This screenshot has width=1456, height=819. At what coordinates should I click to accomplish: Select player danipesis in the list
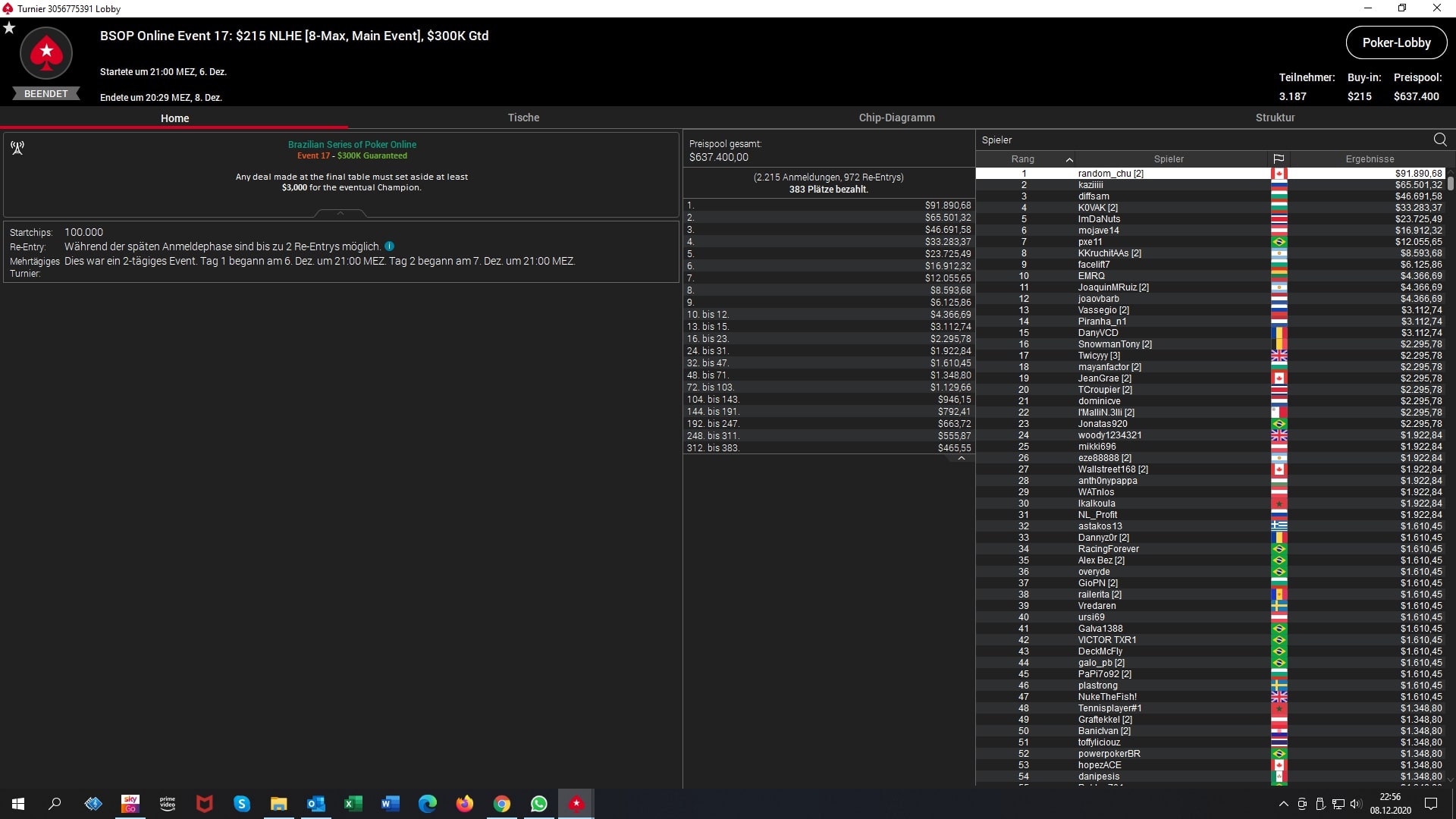tap(1210, 777)
